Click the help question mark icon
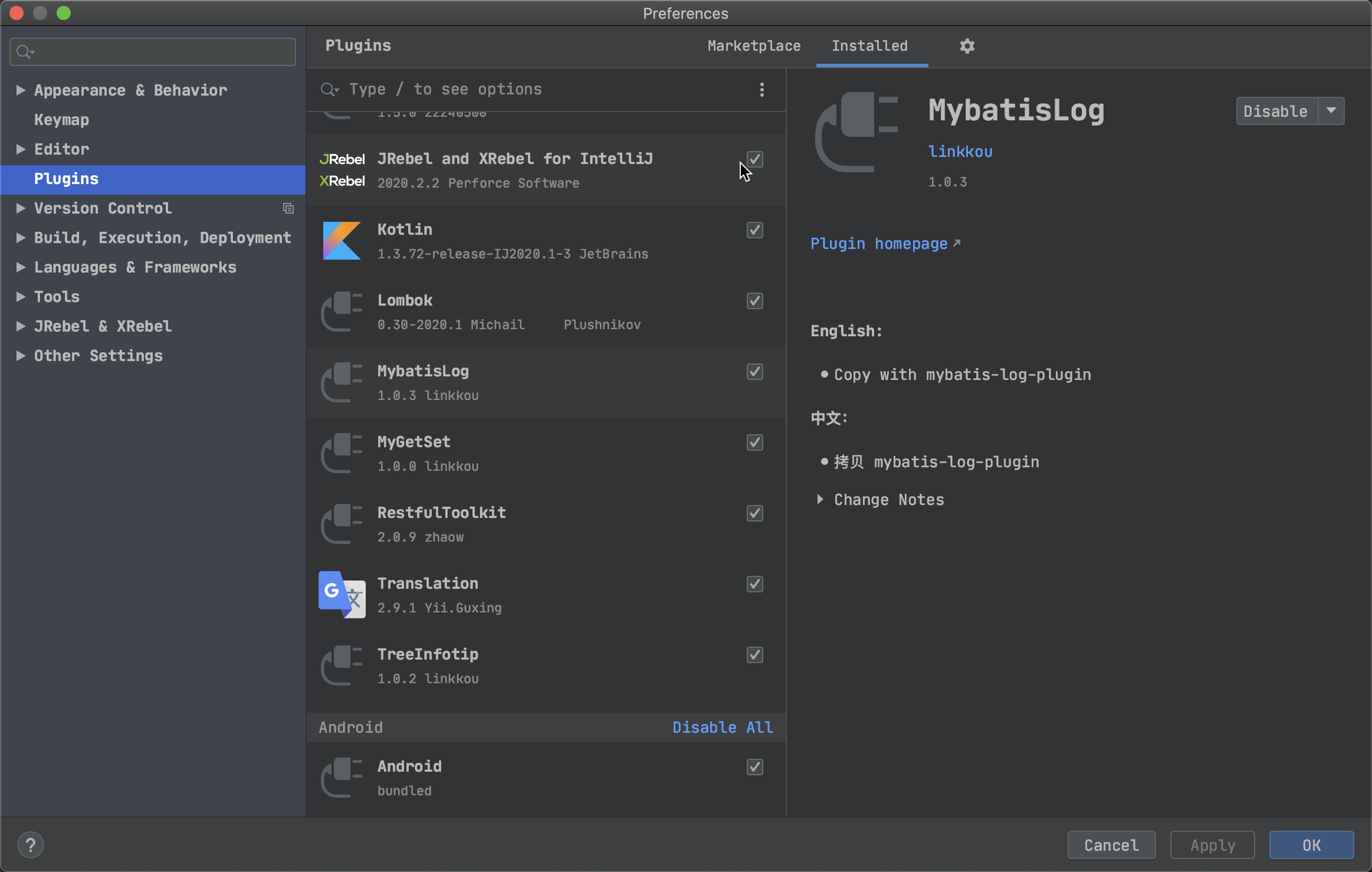The image size is (1372, 872). click(31, 844)
